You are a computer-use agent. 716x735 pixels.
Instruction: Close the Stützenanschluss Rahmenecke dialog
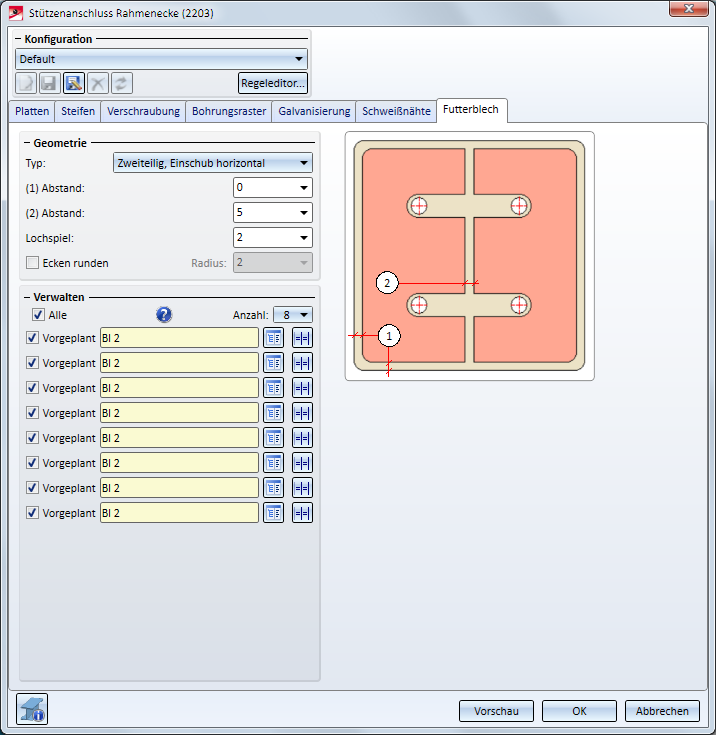point(688,9)
